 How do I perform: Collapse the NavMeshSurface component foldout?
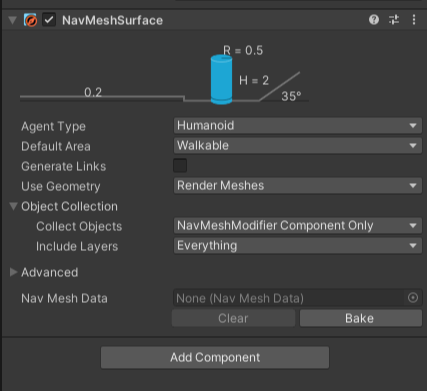[13, 20]
